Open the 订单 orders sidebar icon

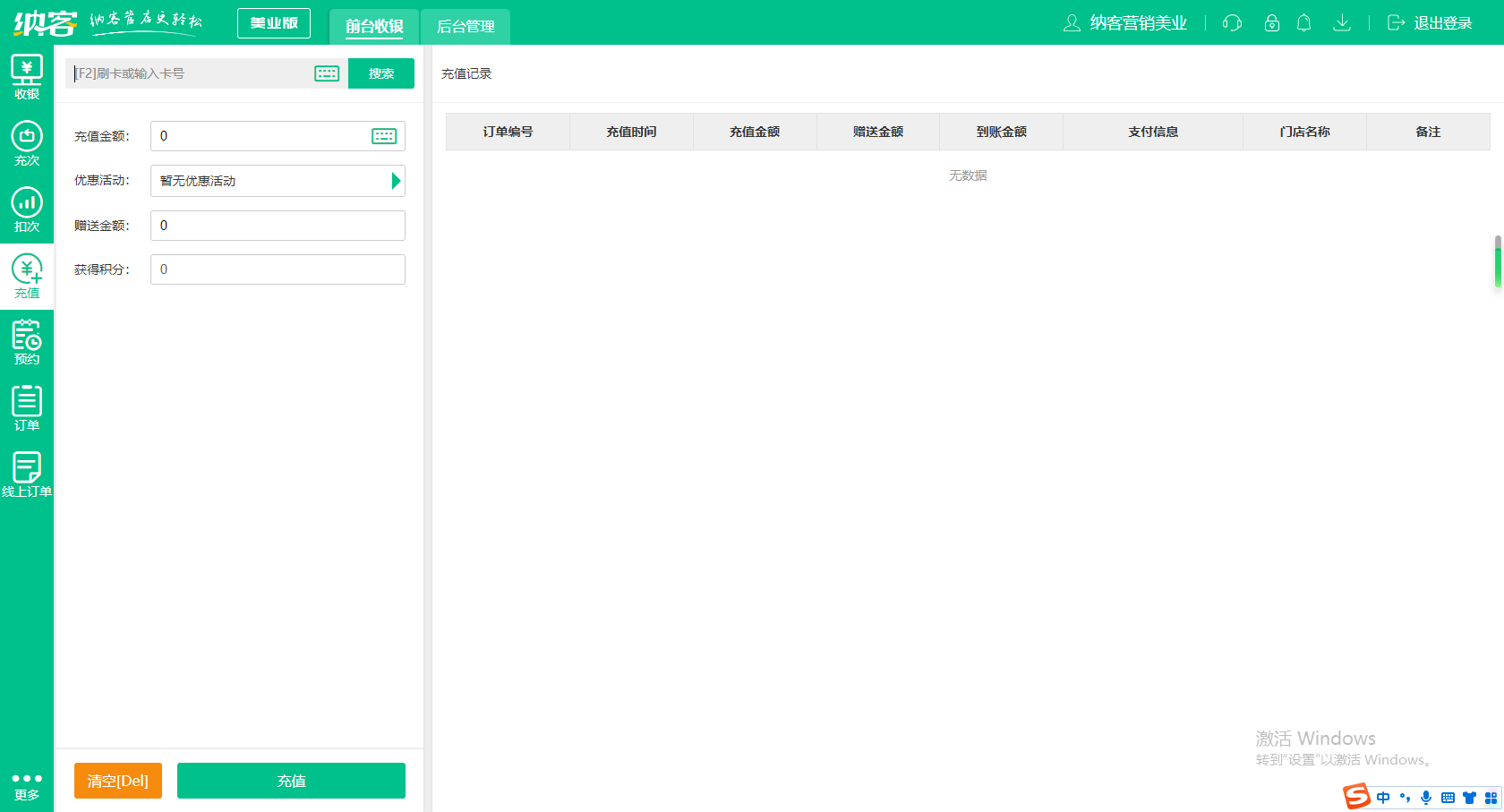(27, 408)
